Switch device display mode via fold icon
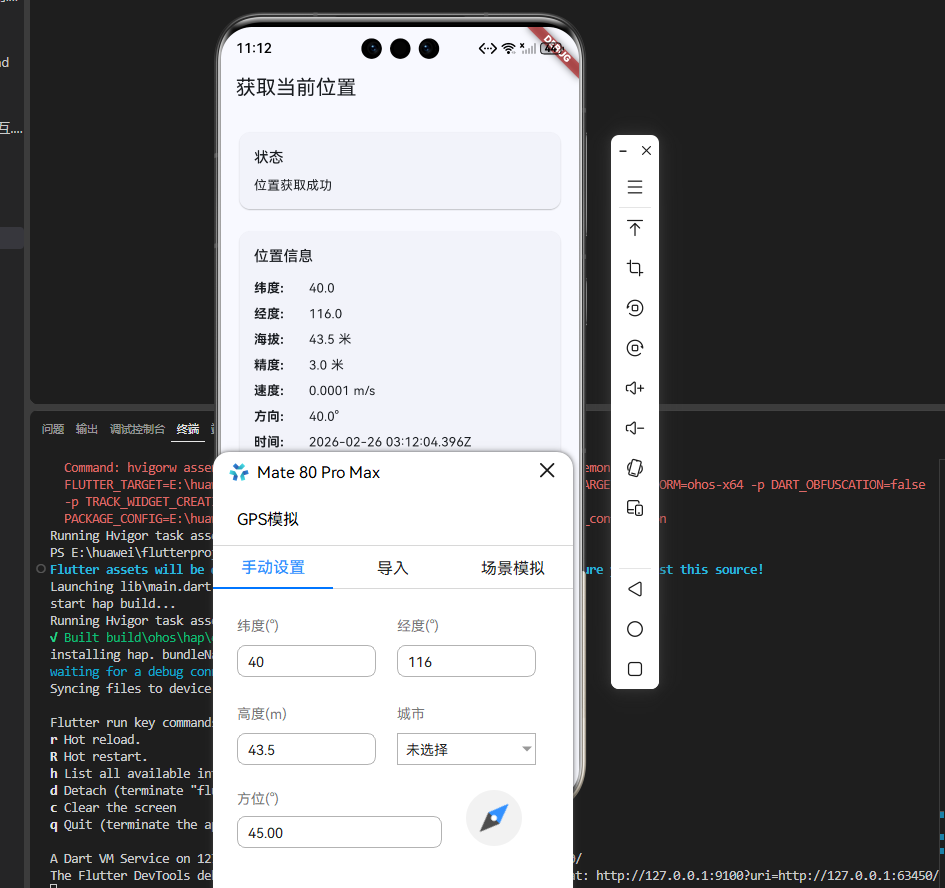The width and height of the screenshot is (945, 888). pos(634,508)
